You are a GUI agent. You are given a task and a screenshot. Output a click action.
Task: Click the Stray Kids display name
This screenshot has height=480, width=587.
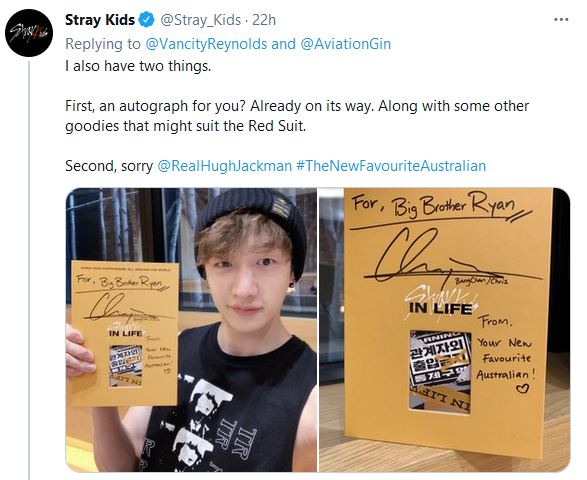click(x=100, y=20)
